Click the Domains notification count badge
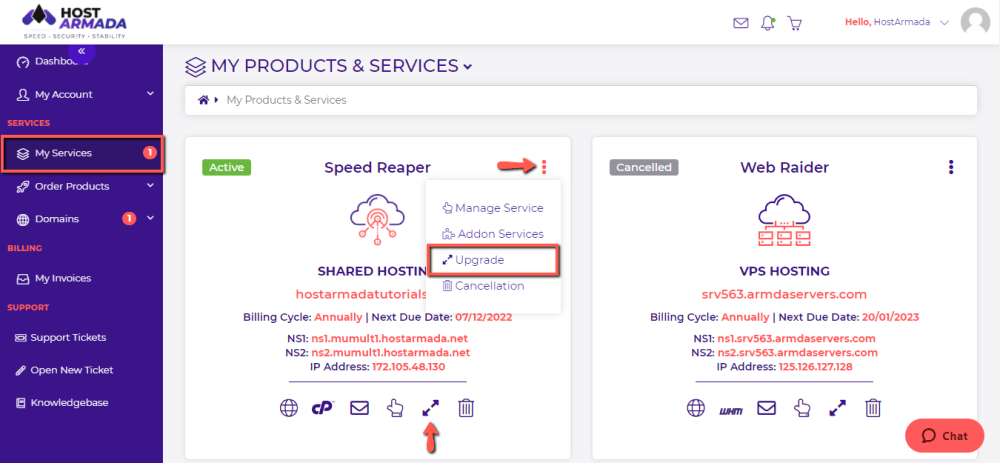The image size is (1000, 463). pos(129,219)
